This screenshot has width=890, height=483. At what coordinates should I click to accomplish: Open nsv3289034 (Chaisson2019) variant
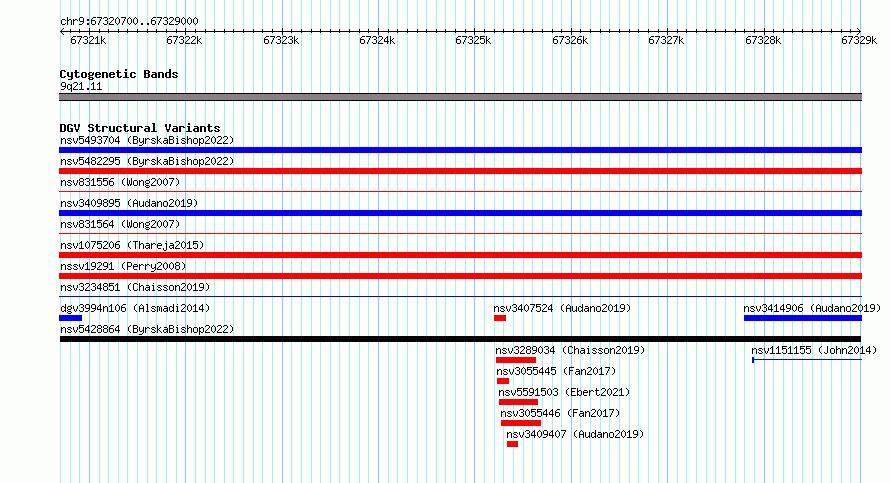pyautogui.click(x=570, y=350)
